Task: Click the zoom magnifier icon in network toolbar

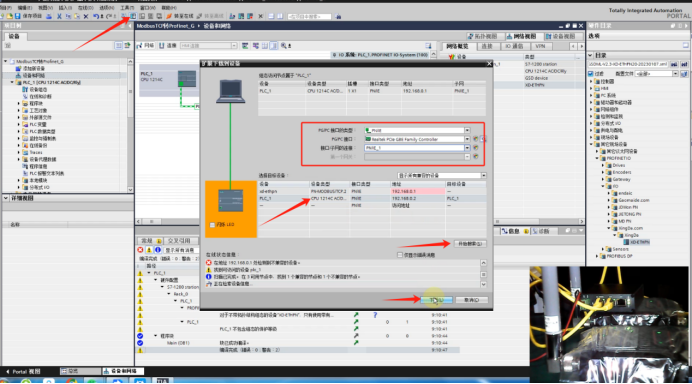Action: coord(283,45)
